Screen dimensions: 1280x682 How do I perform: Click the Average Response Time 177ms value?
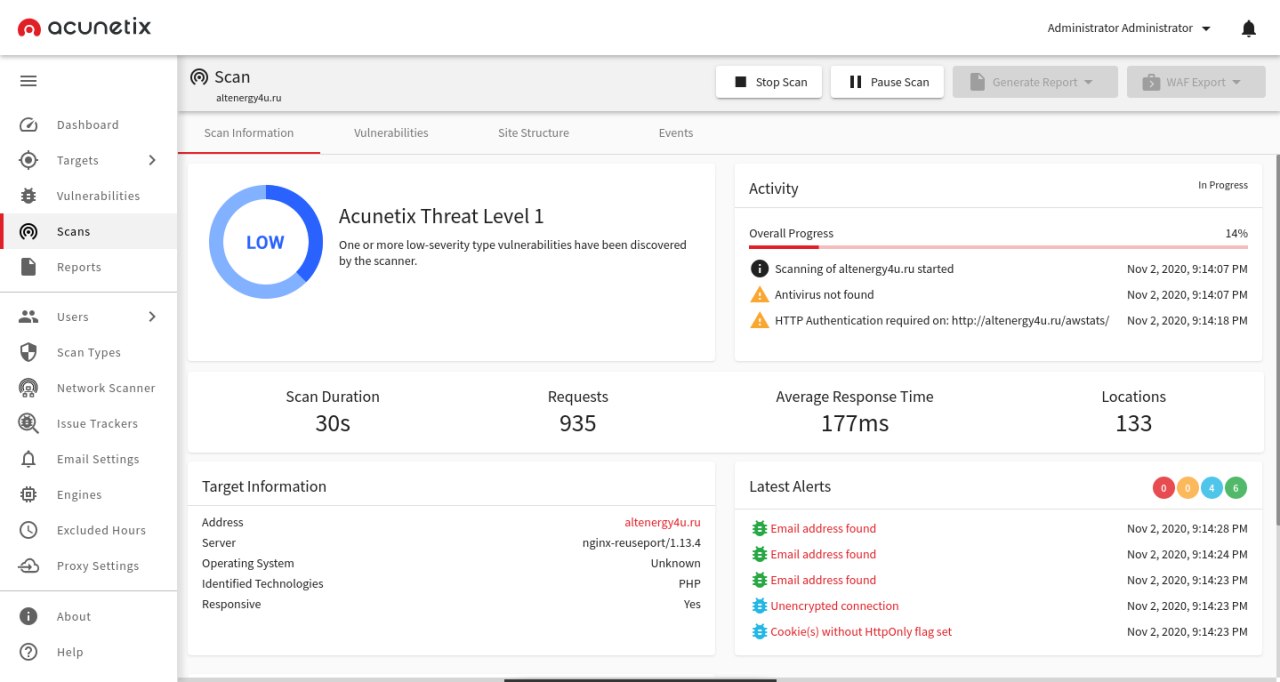pos(855,423)
